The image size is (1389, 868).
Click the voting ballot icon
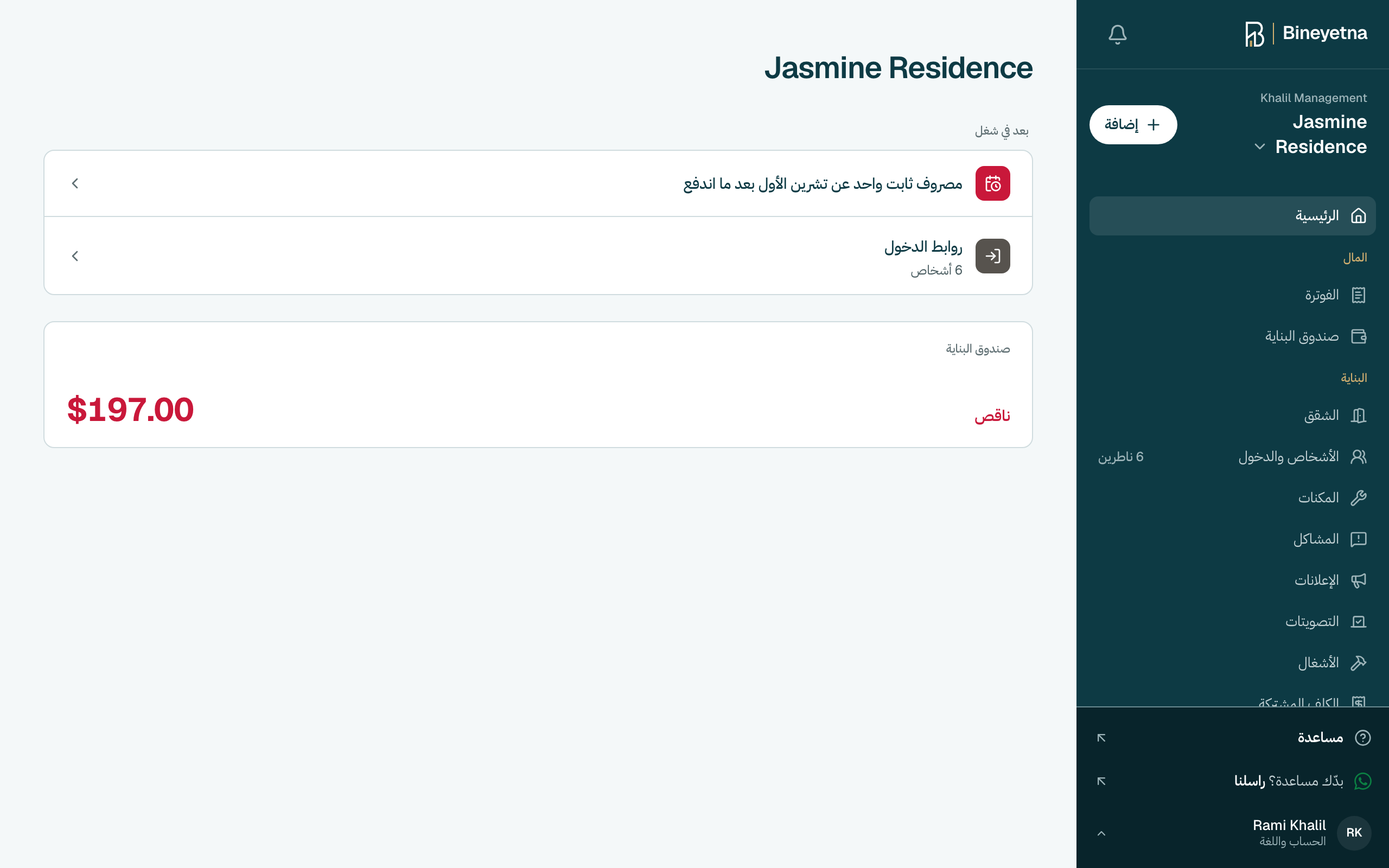(x=1358, y=622)
